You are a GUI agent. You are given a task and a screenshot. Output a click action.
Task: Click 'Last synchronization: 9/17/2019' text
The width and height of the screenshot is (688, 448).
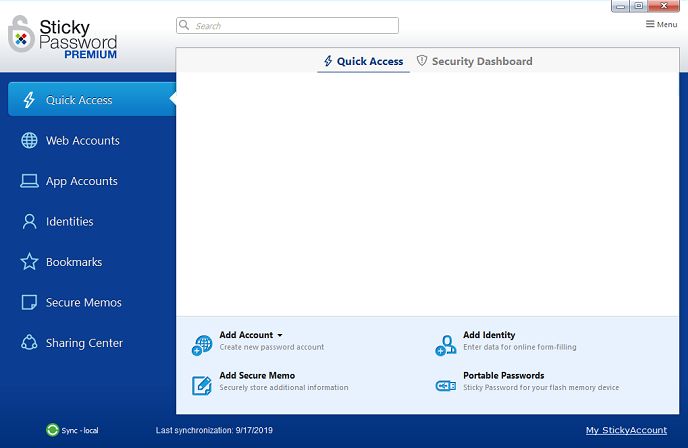click(x=214, y=430)
